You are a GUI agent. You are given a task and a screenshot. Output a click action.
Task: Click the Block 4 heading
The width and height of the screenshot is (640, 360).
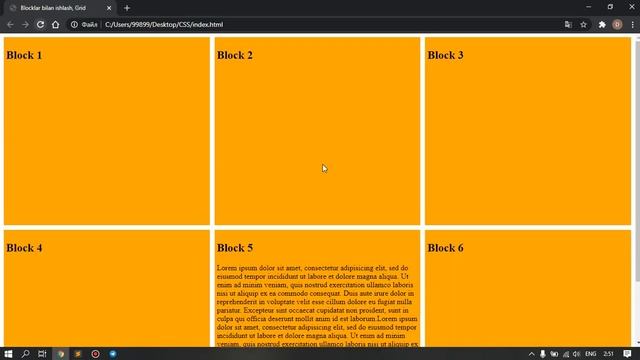click(24, 248)
